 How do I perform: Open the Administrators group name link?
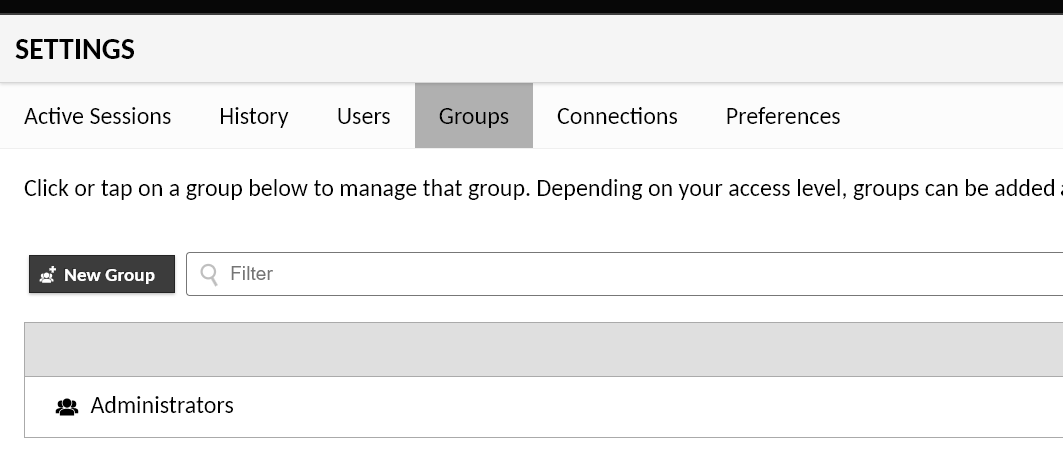[x=162, y=405]
